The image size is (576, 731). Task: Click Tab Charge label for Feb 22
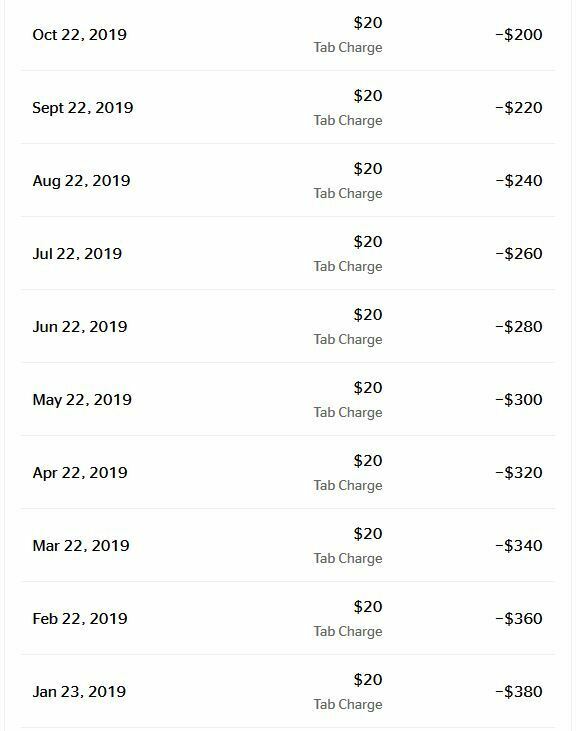(348, 631)
